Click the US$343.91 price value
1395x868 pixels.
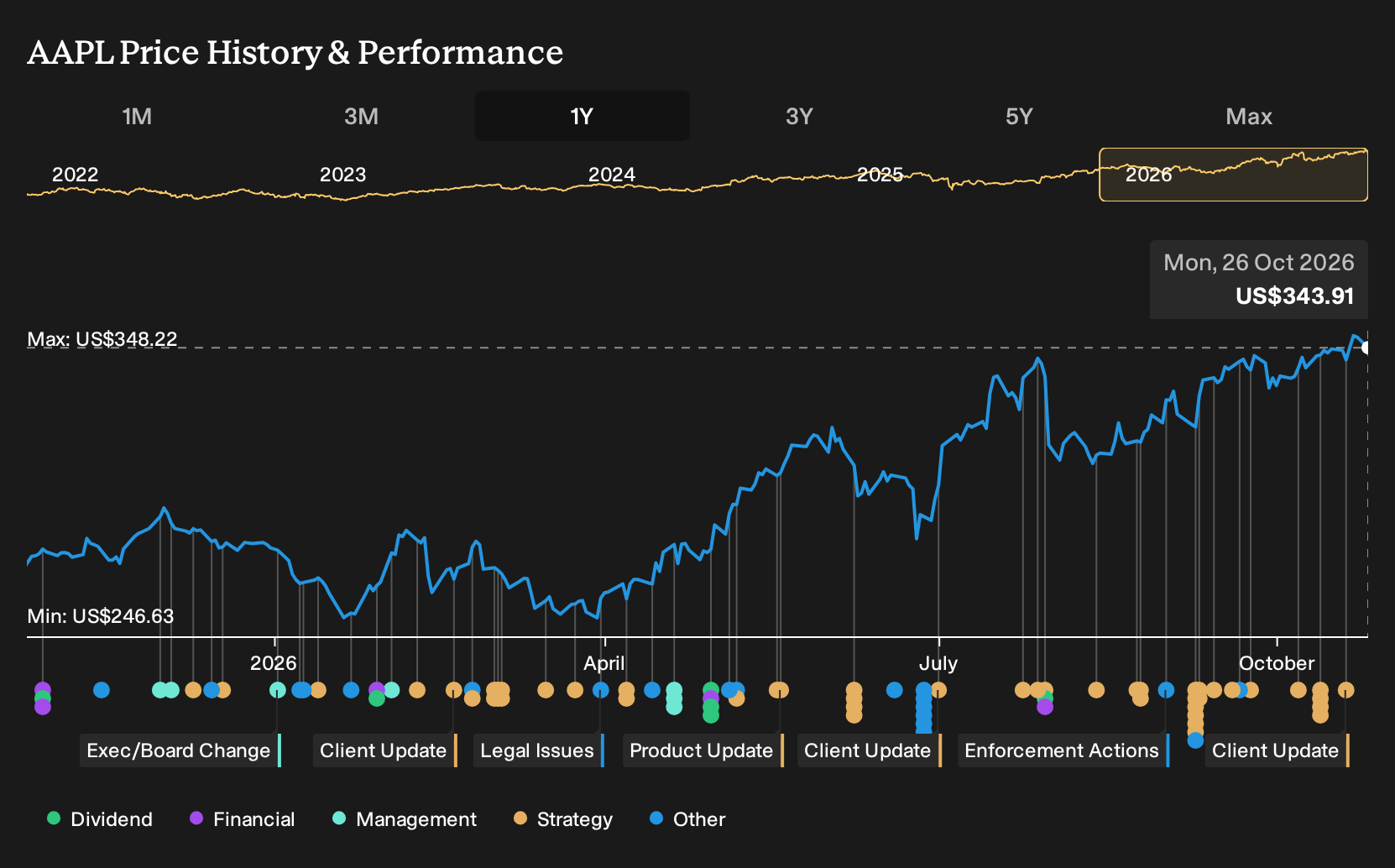click(1295, 296)
